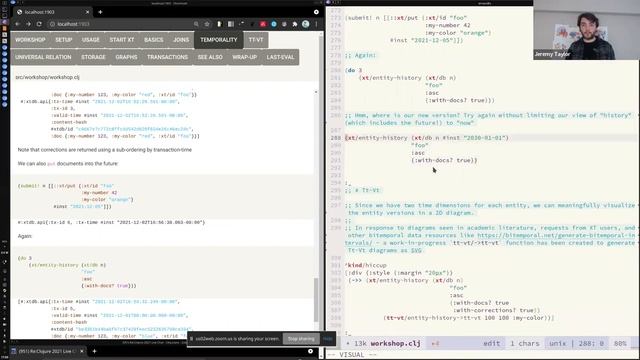This screenshot has height=360, width=640.
Task: Focus the localhost:1903 address bar
Action: (x=122, y=24)
